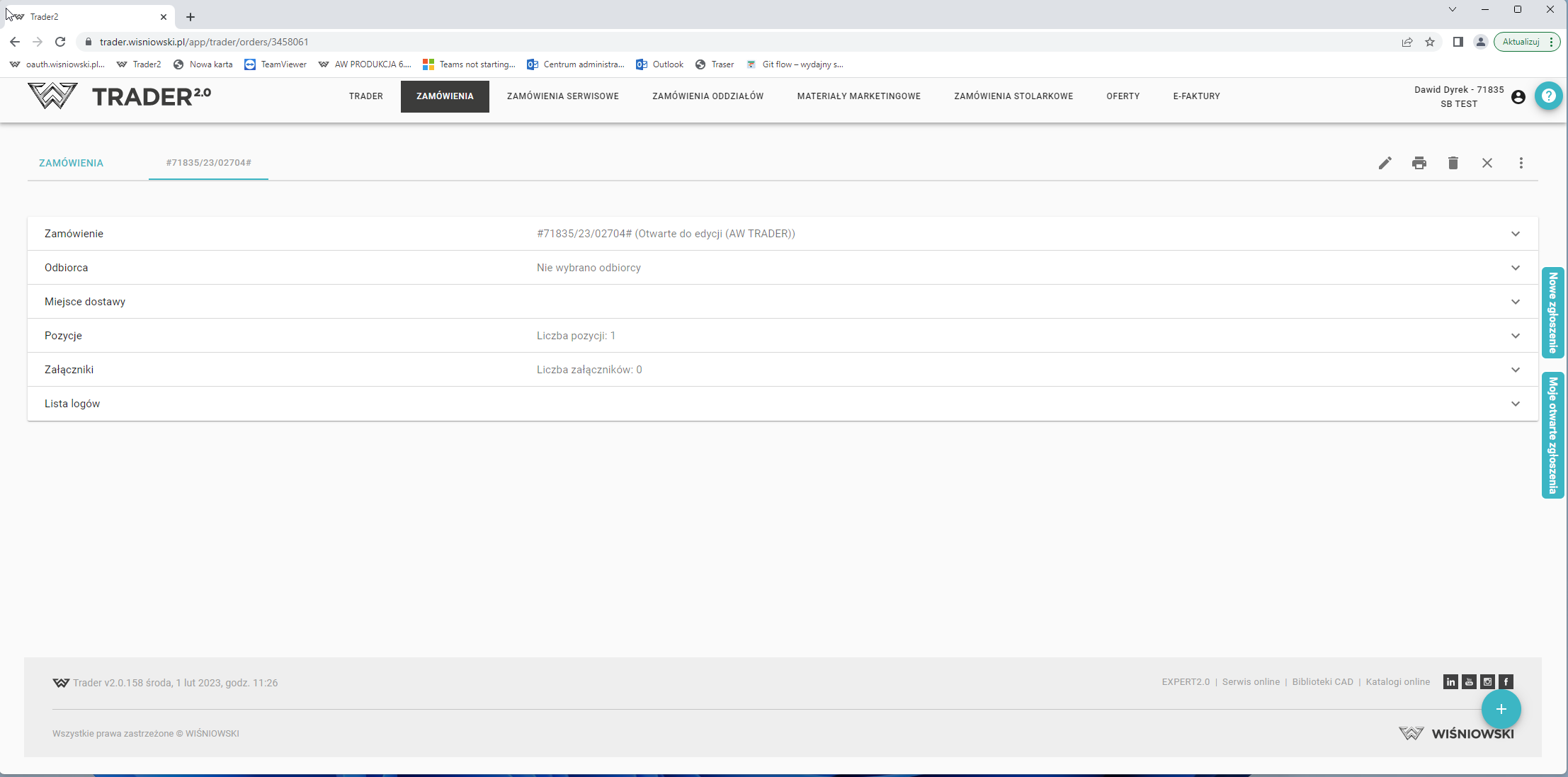
Task: Open the LinkedIn footer icon
Action: (x=1450, y=682)
